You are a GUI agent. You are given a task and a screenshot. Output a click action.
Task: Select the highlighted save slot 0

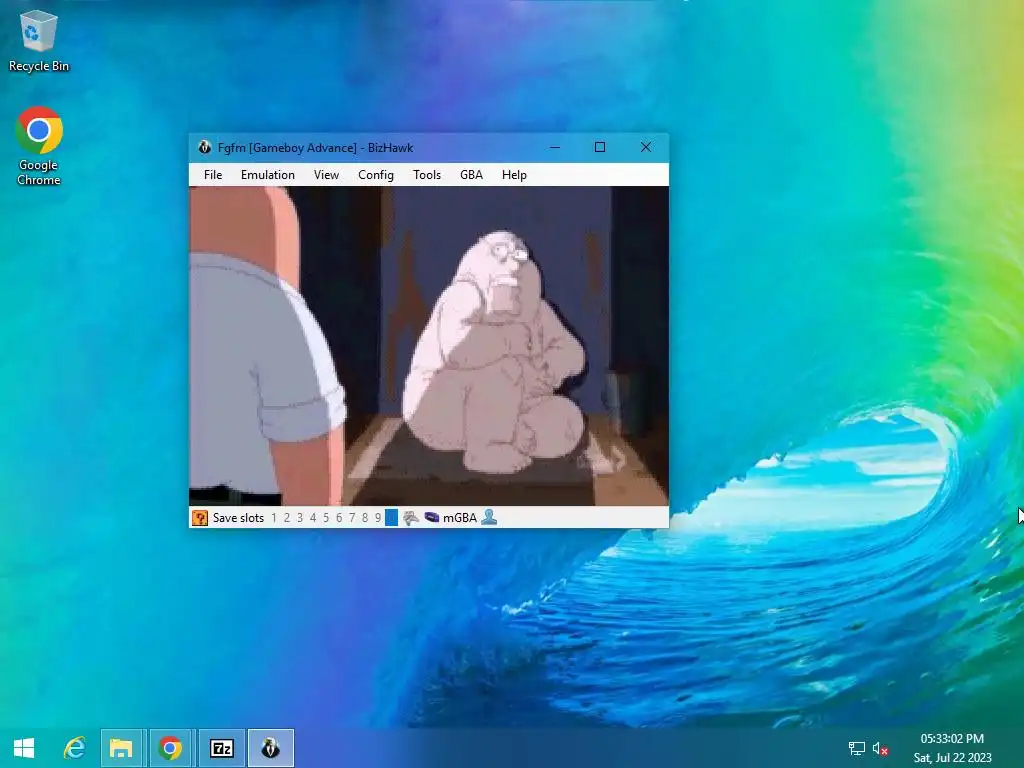point(391,518)
